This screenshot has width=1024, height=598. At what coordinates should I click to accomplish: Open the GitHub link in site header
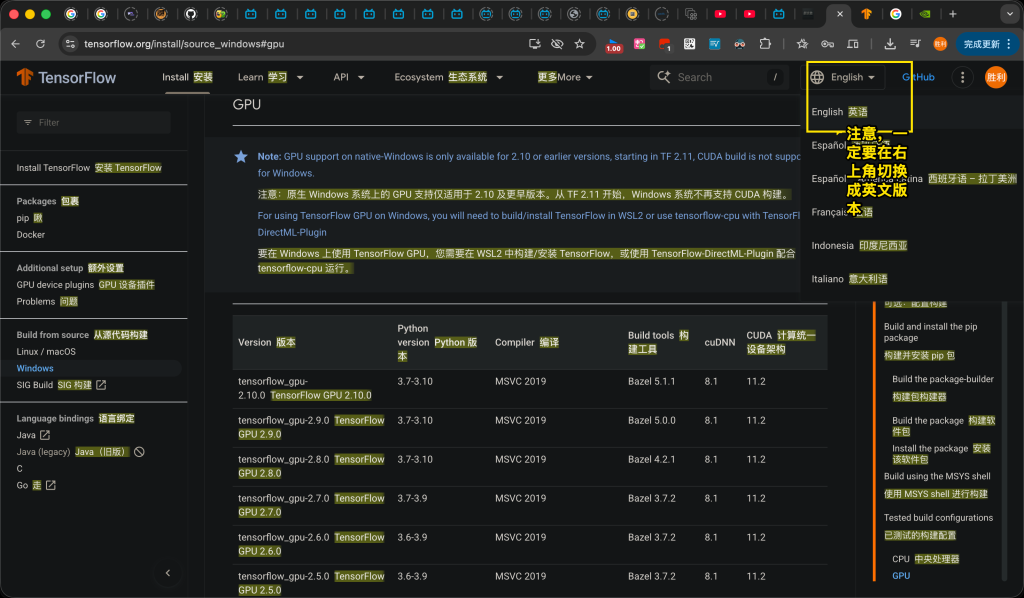pyautogui.click(x=918, y=77)
